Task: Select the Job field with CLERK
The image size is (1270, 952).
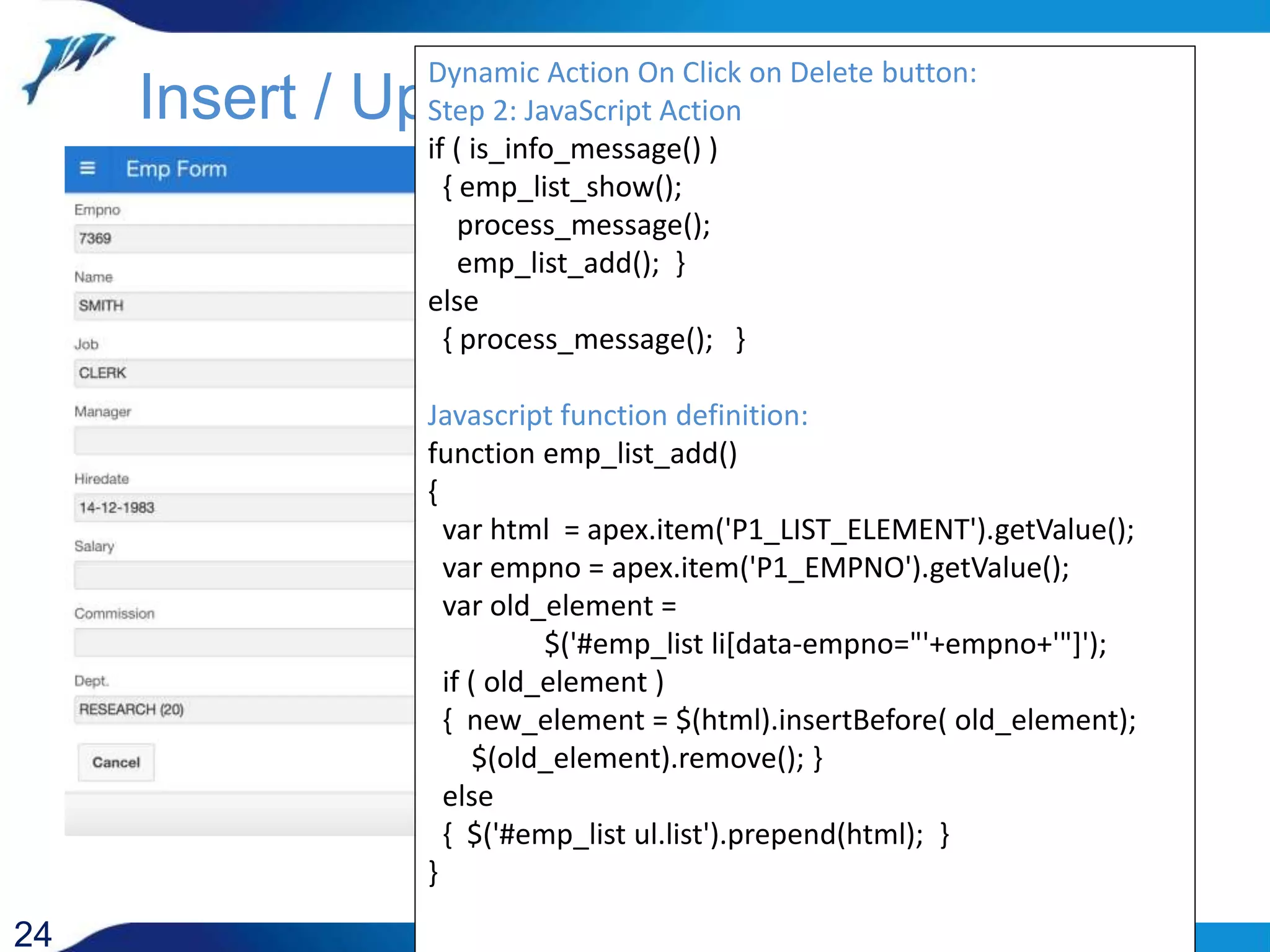Action: (243, 373)
